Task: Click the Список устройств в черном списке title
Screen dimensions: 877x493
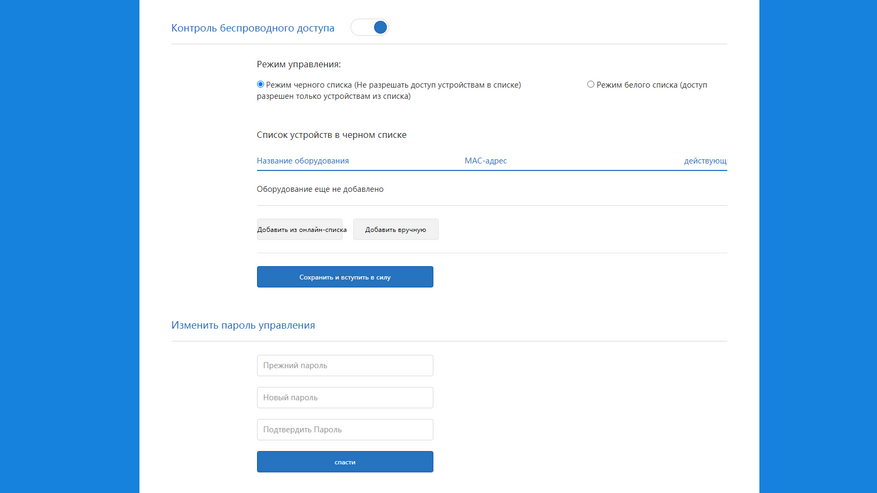Action: [x=332, y=135]
